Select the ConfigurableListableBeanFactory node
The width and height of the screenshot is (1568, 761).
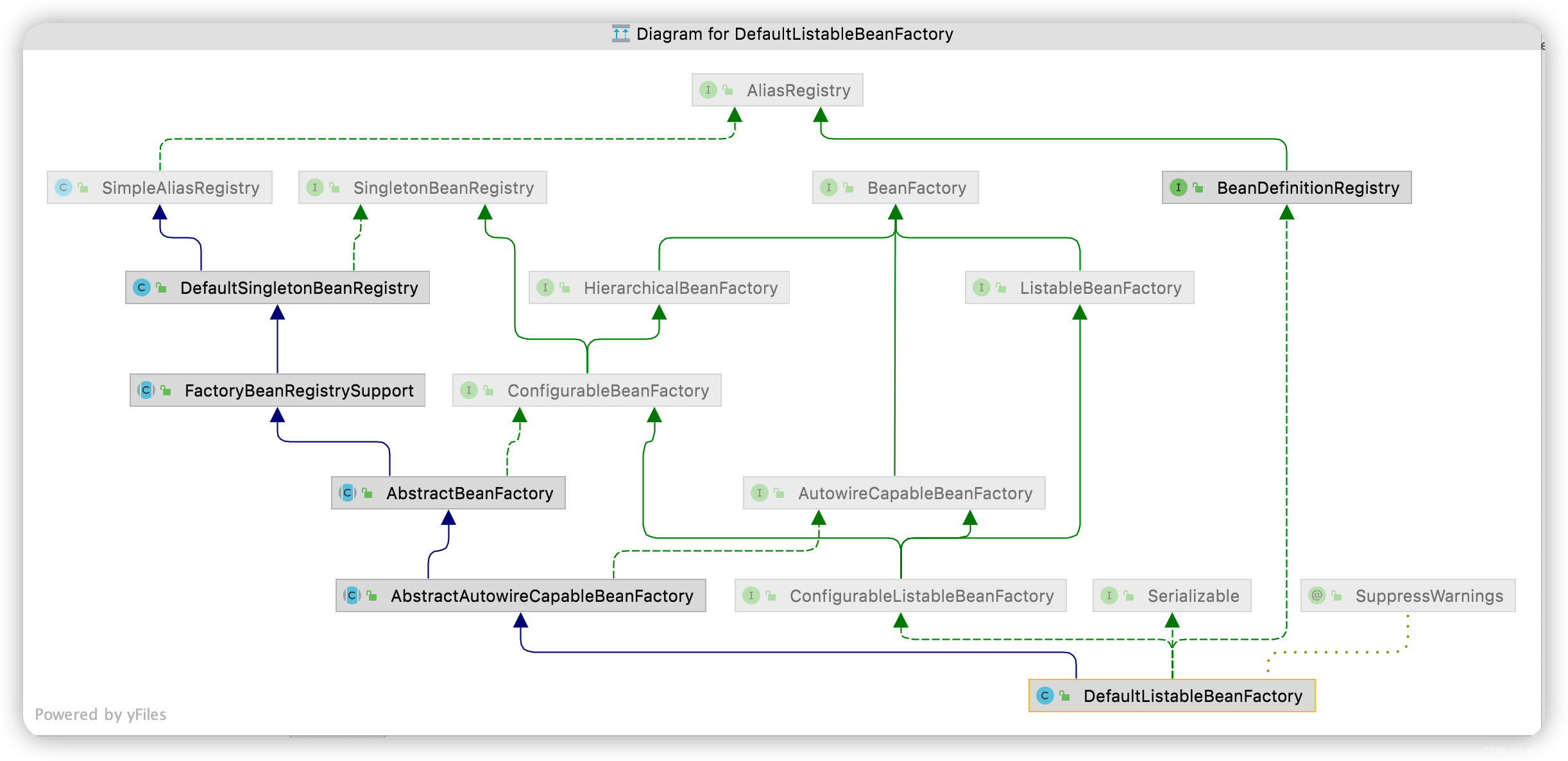pyautogui.click(x=921, y=596)
